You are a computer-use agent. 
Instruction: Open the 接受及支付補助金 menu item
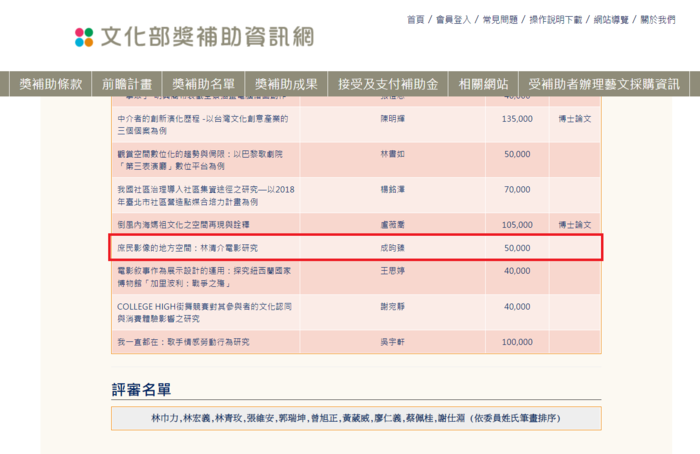click(x=388, y=84)
